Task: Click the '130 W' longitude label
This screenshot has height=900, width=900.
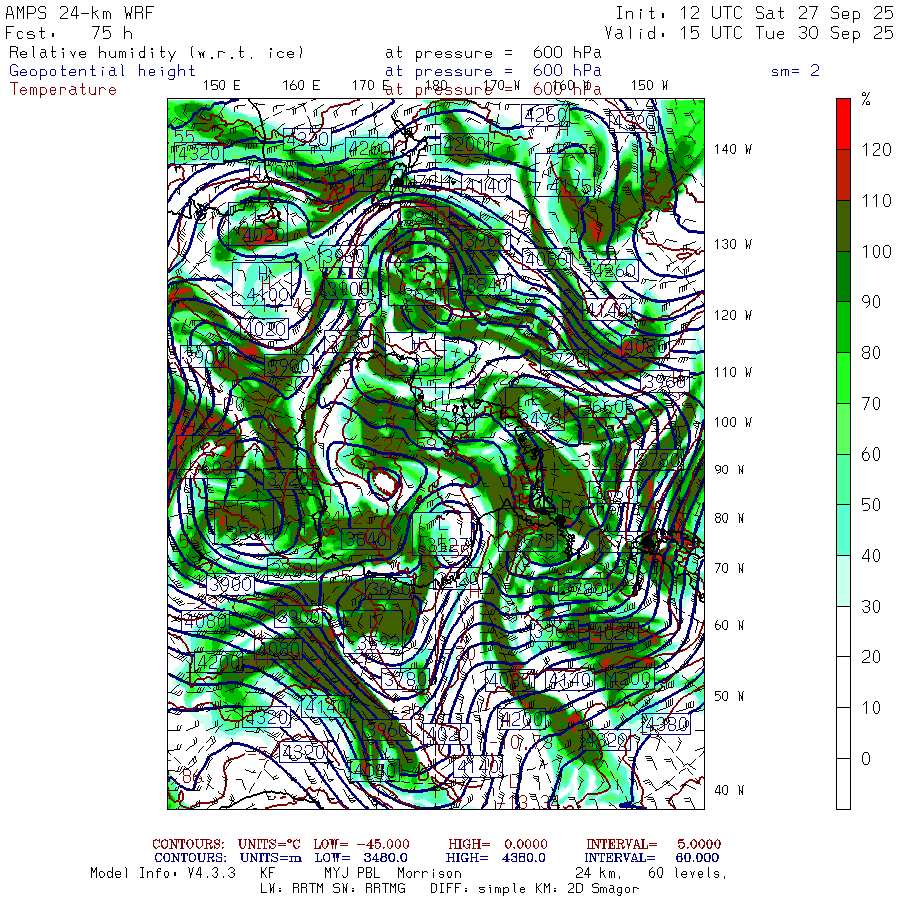Action: pos(732,244)
